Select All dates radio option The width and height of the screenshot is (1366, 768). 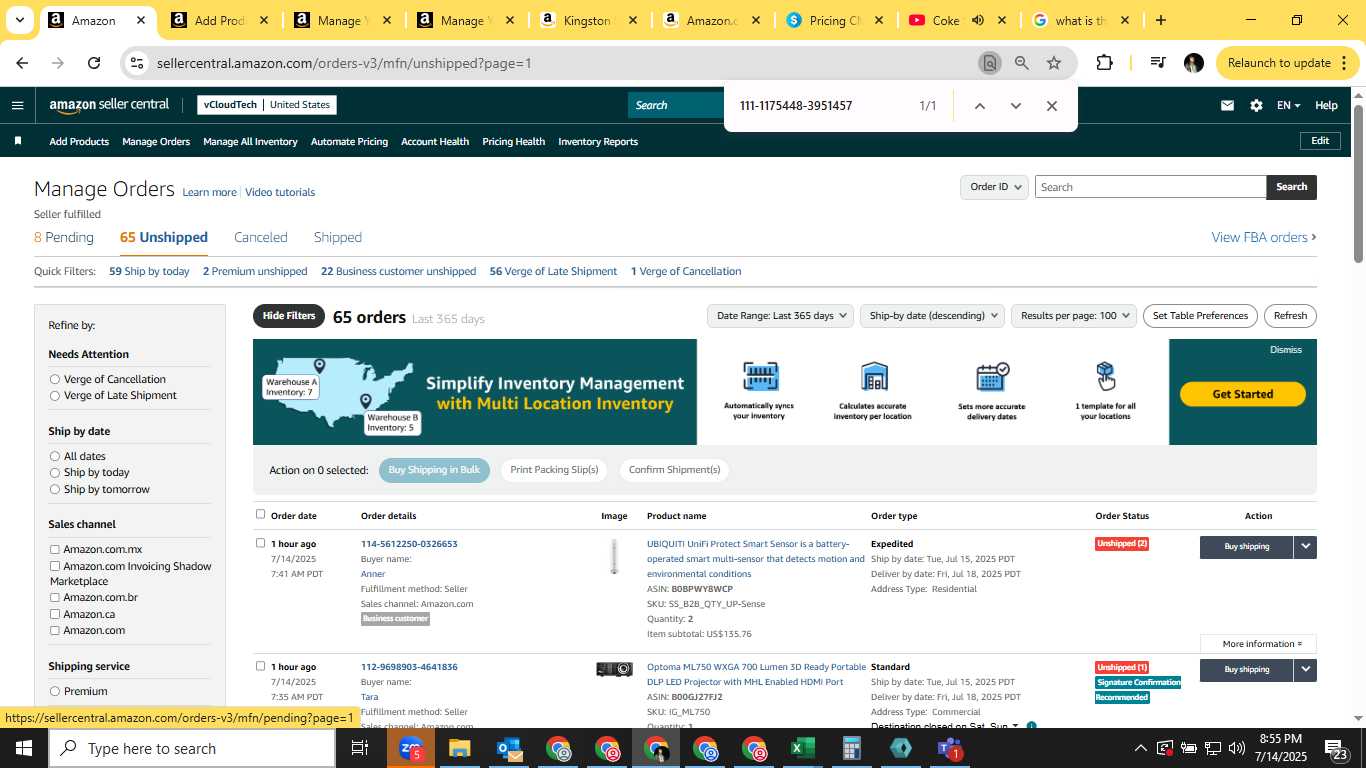[55, 456]
